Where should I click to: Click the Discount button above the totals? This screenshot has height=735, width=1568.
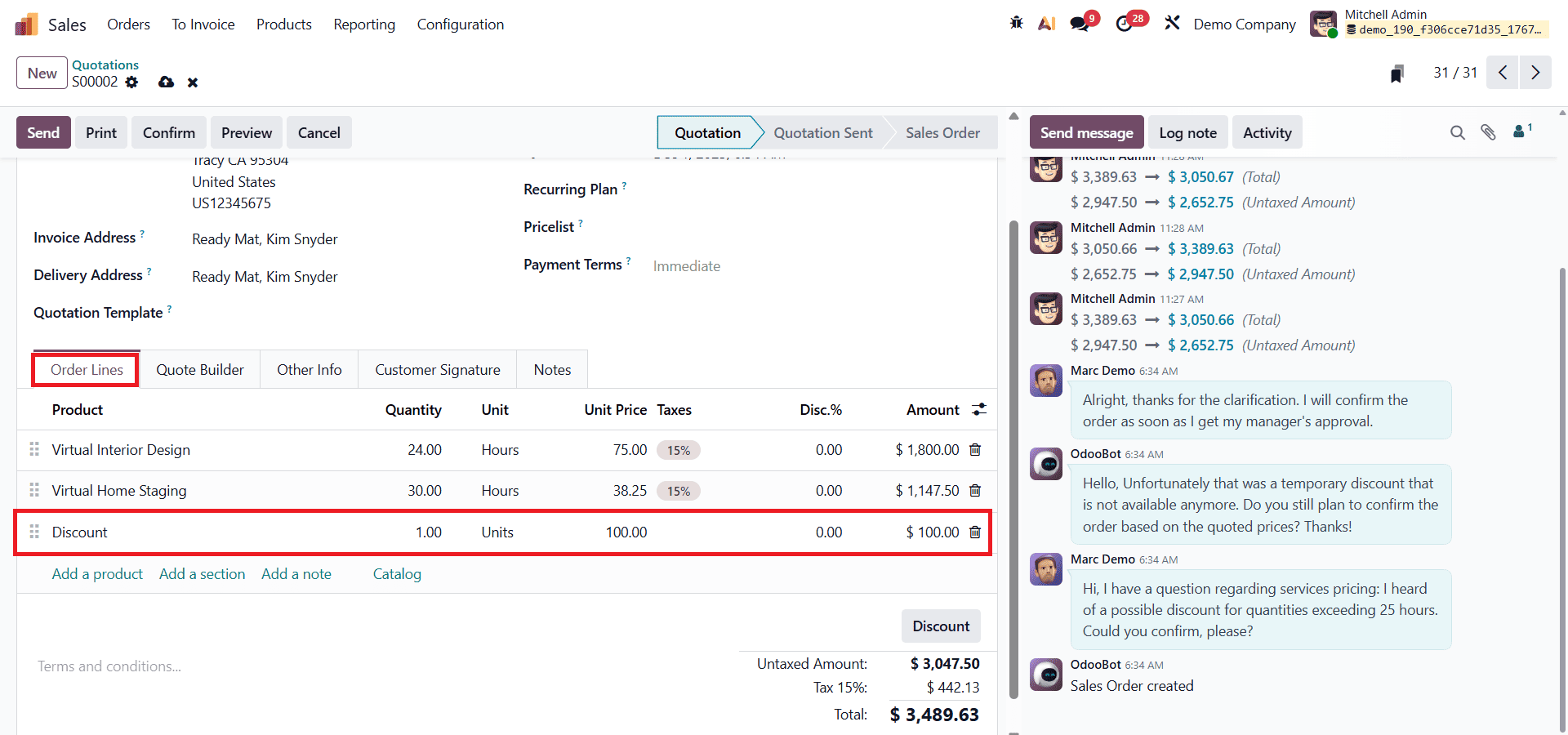tap(940, 626)
